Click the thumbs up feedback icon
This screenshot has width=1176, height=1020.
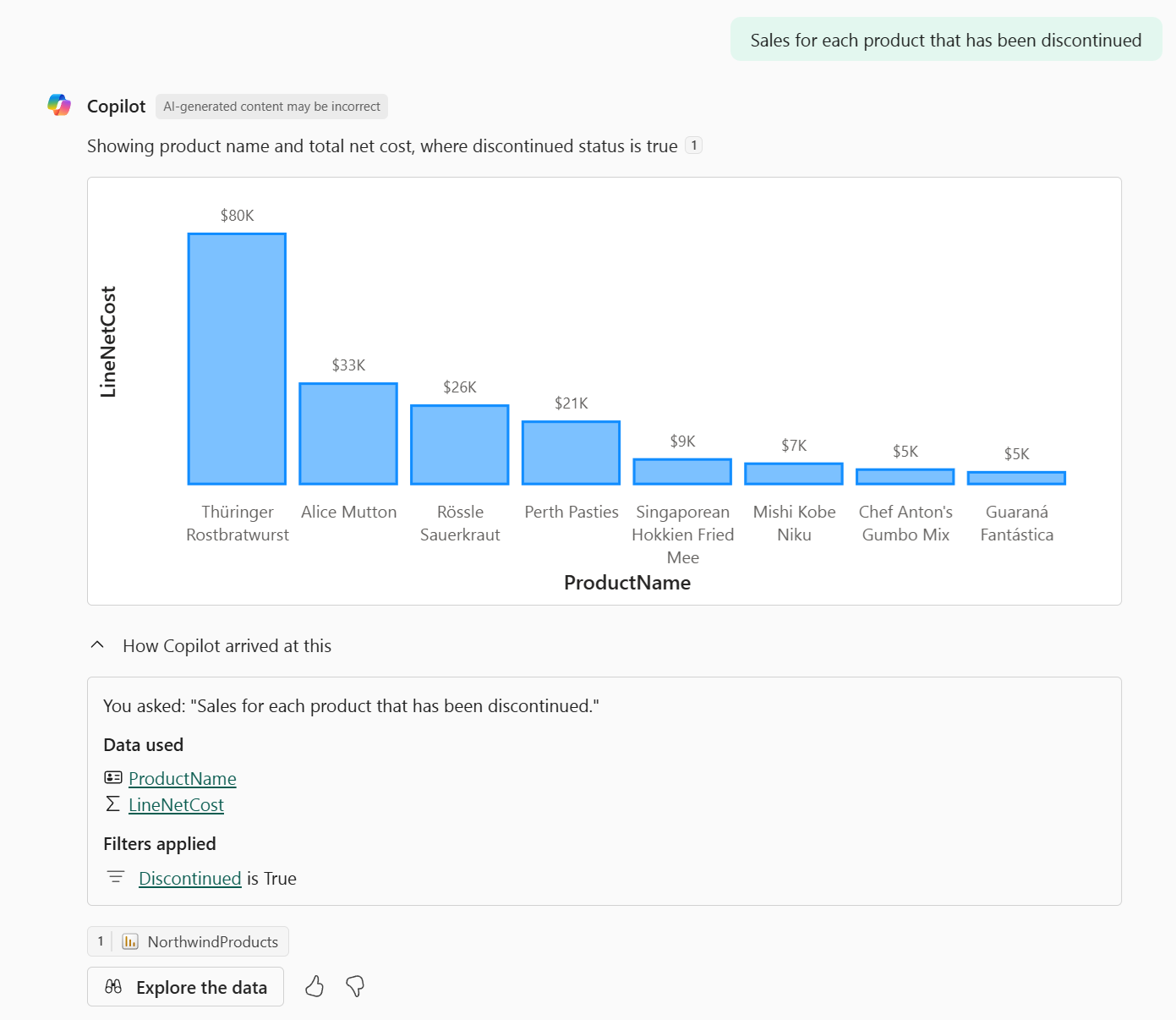(x=315, y=986)
